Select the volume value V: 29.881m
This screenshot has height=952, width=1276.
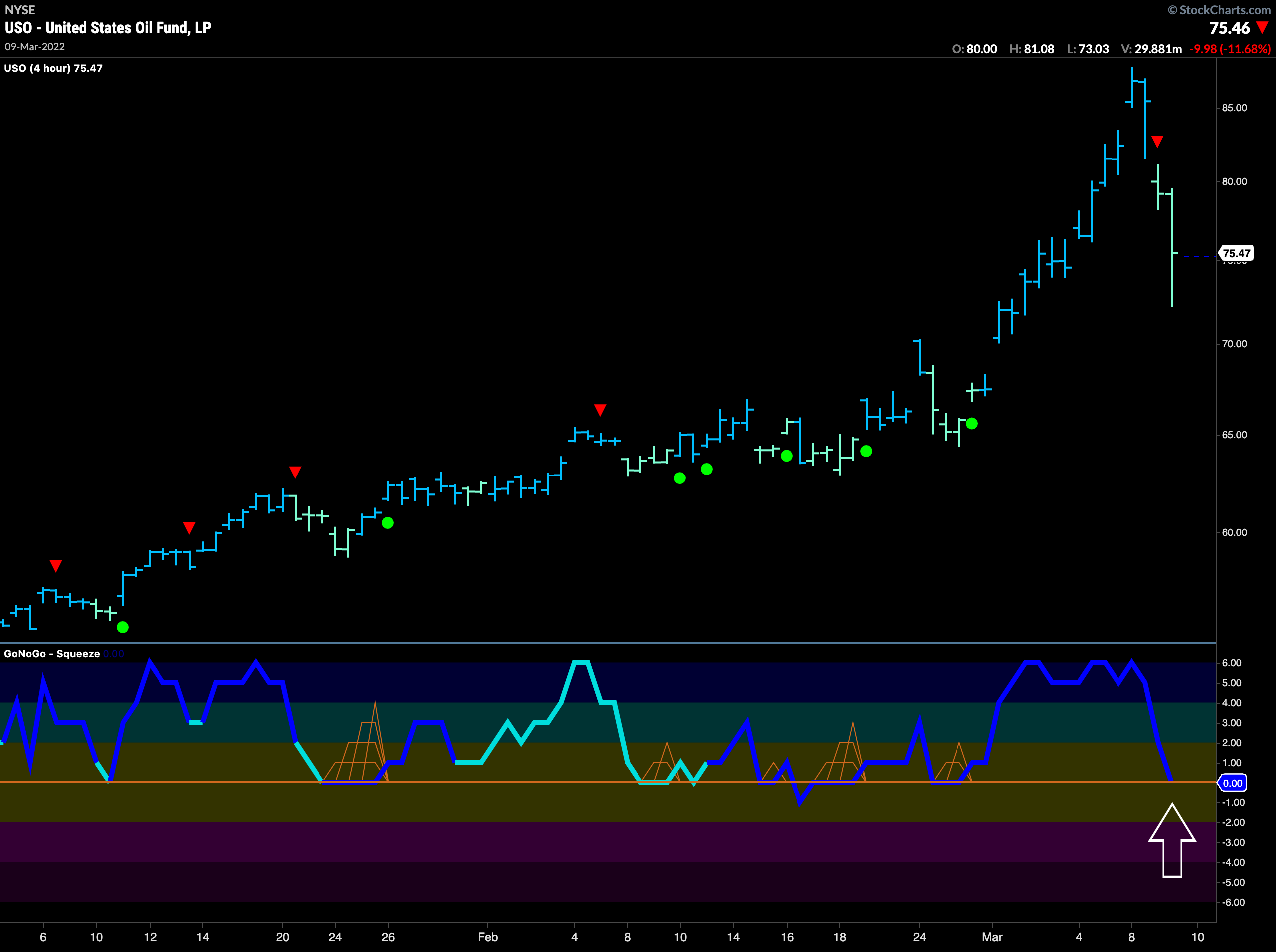point(1151,49)
